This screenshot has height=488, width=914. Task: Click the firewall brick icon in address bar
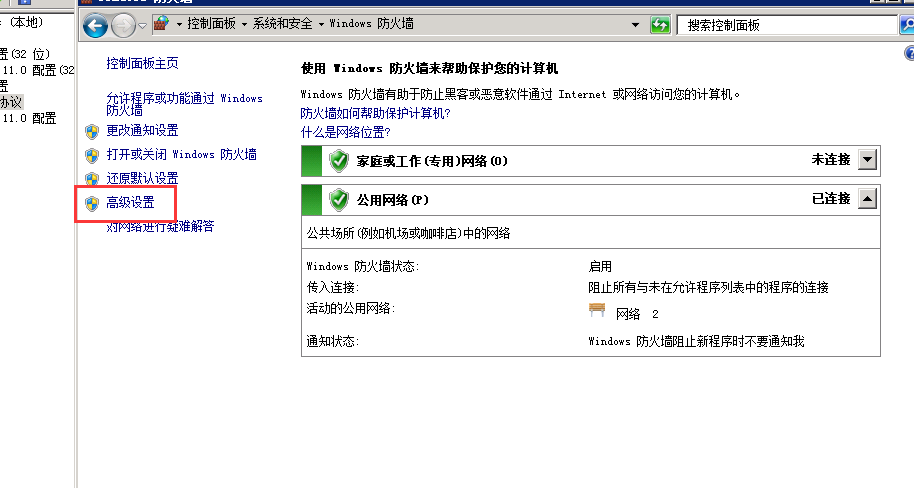click(161, 23)
